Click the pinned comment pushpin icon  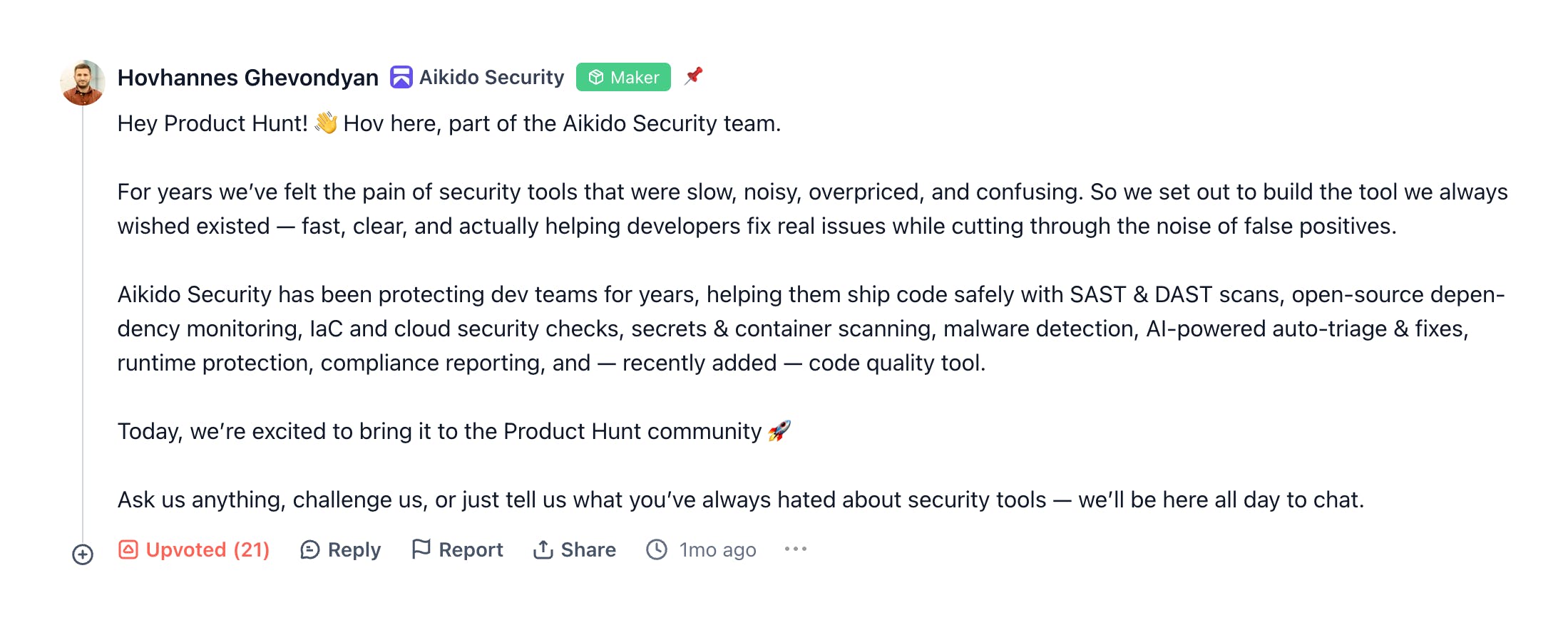[x=693, y=76]
